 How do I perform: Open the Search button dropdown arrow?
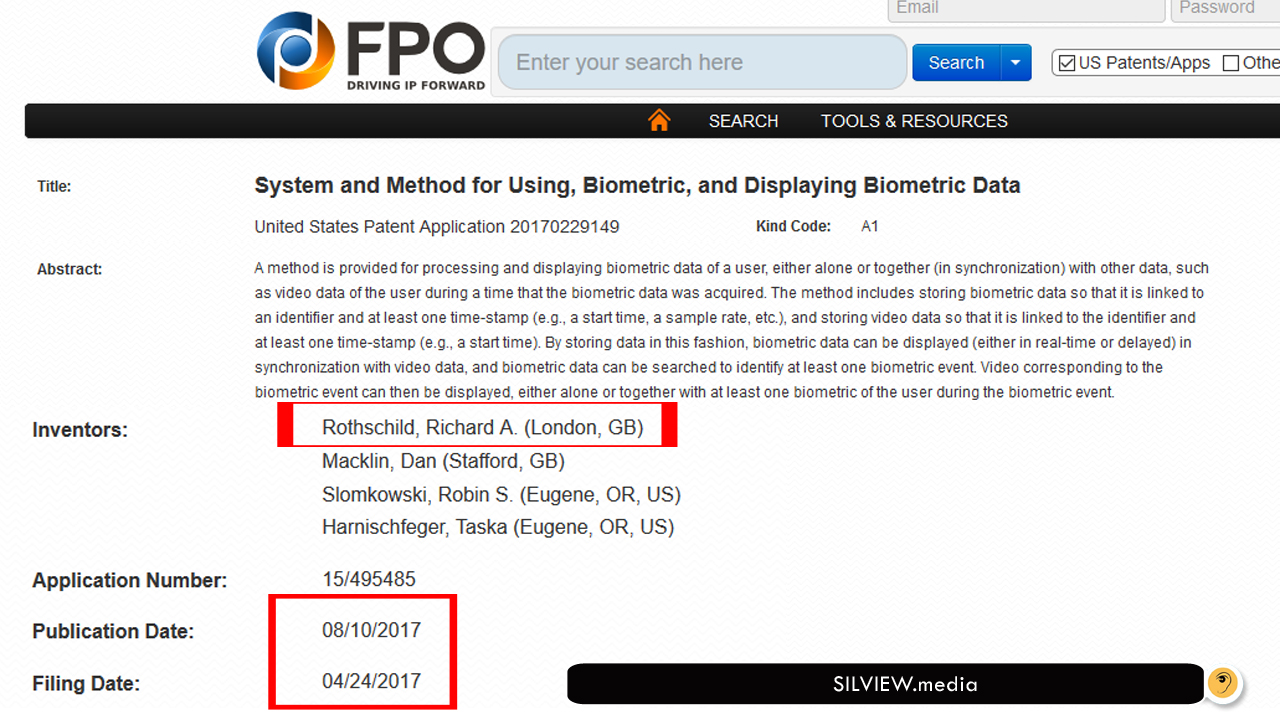(1016, 62)
